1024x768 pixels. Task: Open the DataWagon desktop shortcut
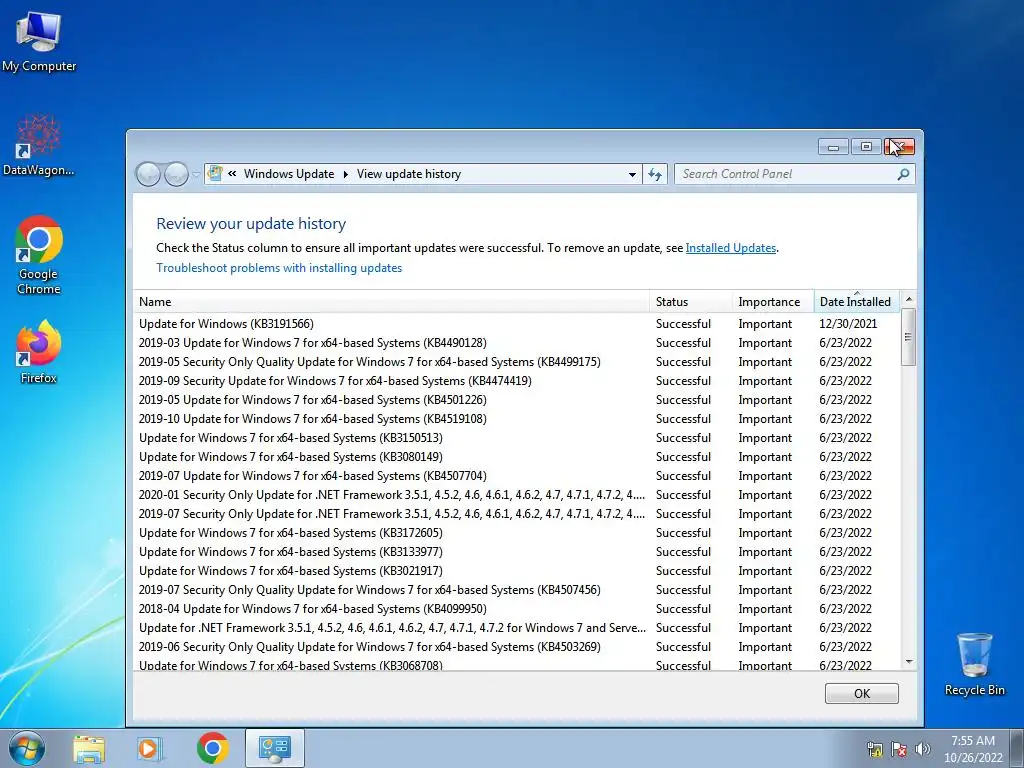39,145
